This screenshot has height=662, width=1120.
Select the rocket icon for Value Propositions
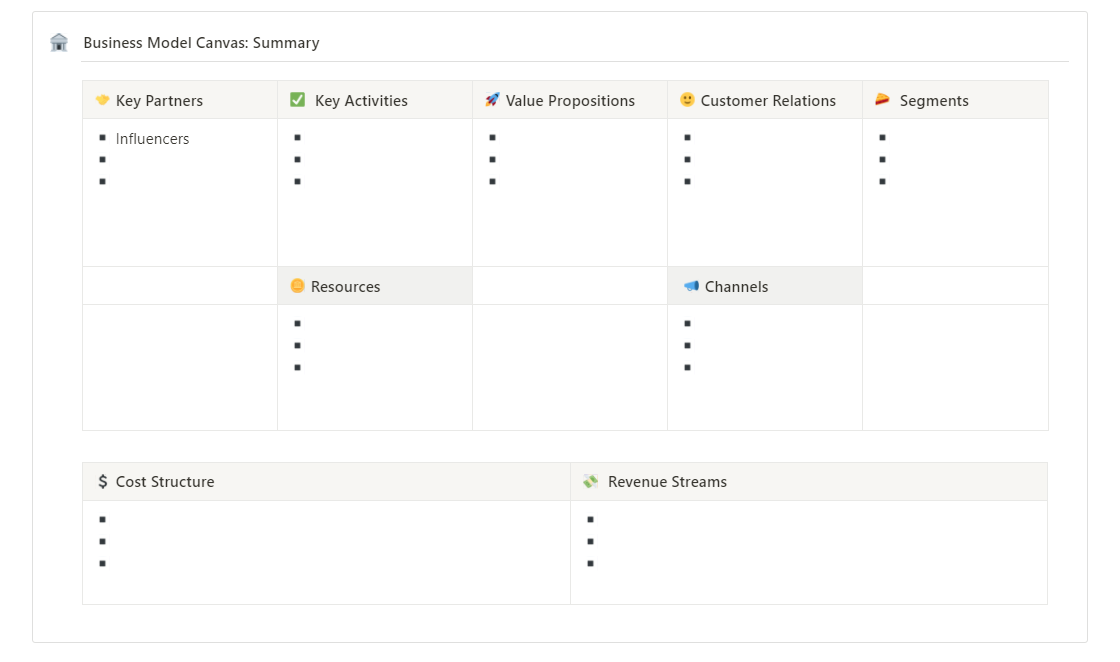click(x=491, y=100)
